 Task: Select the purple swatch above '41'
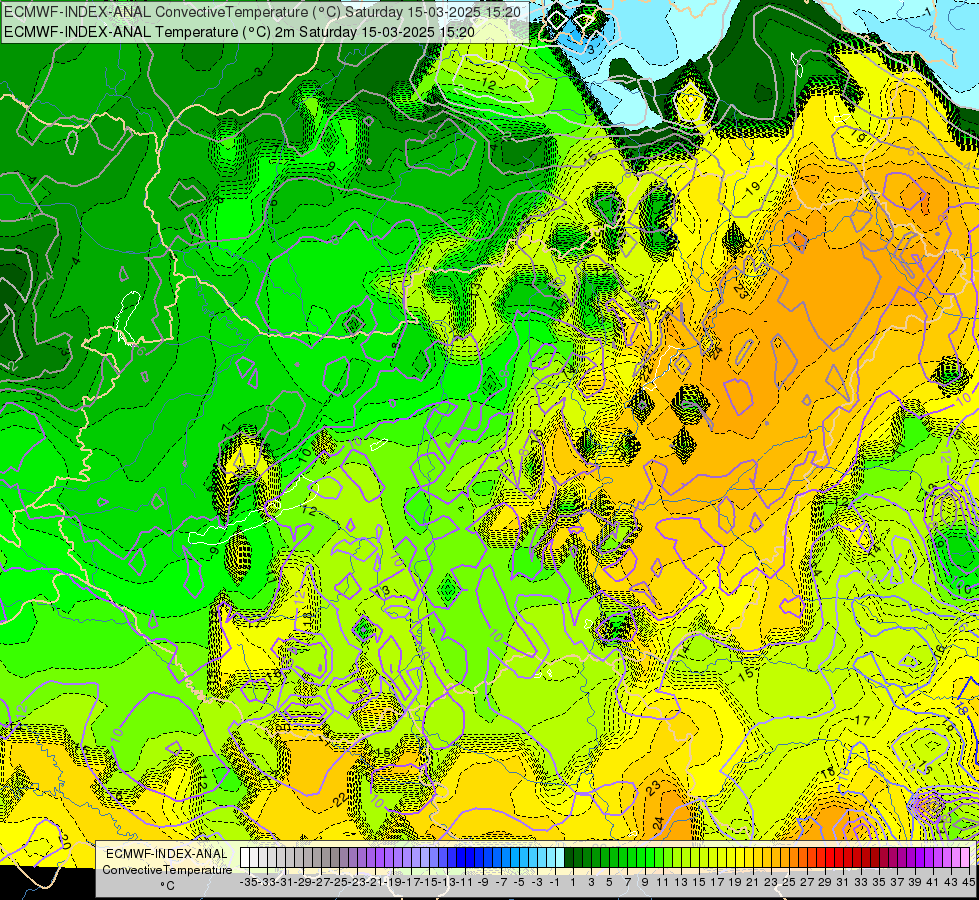pyautogui.click(x=928, y=857)
